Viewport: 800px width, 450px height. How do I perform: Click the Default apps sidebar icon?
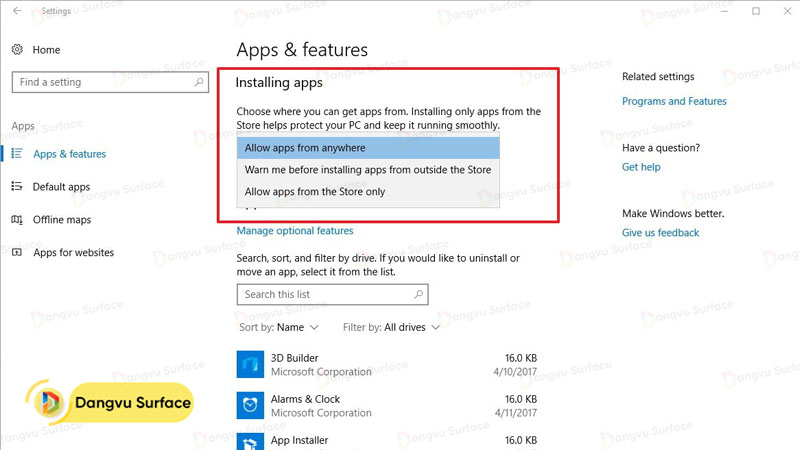tap(17, 187)
